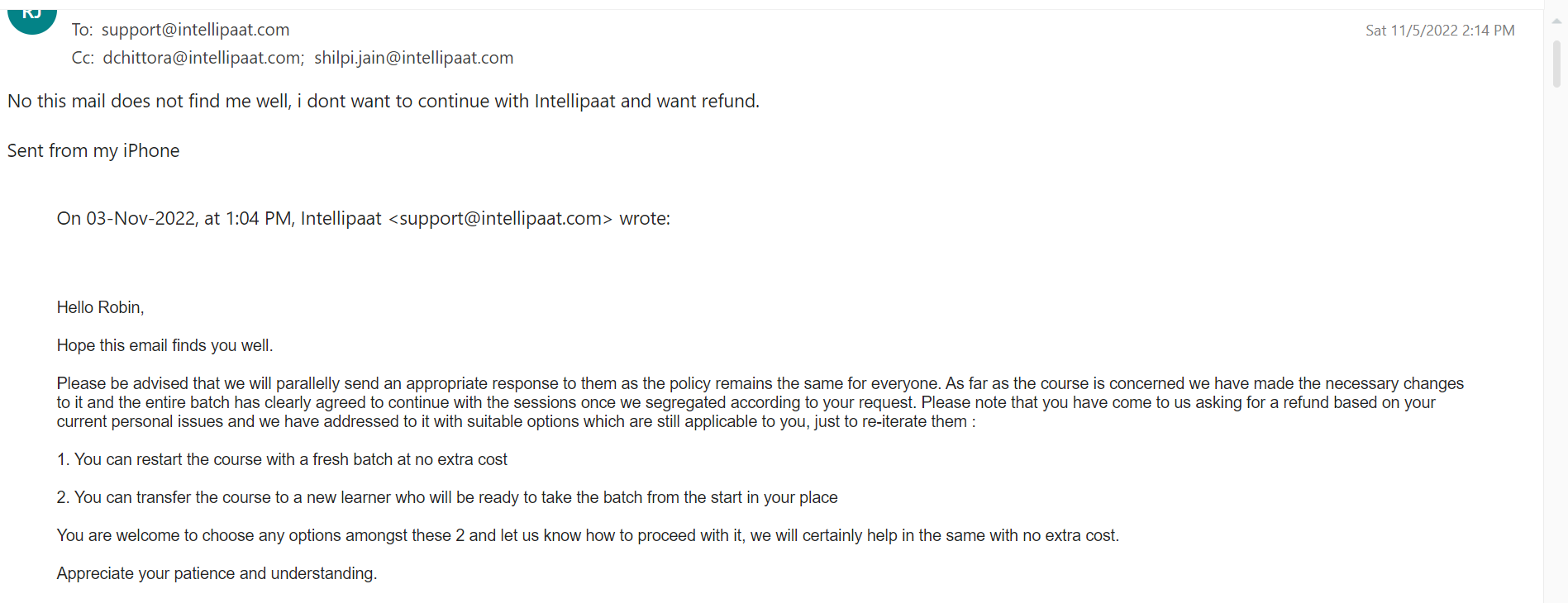Viewport: 1568px width, 603px height.
Task: Click the "You are welcome to choose" sentence
Action: [x=588, y=535]
